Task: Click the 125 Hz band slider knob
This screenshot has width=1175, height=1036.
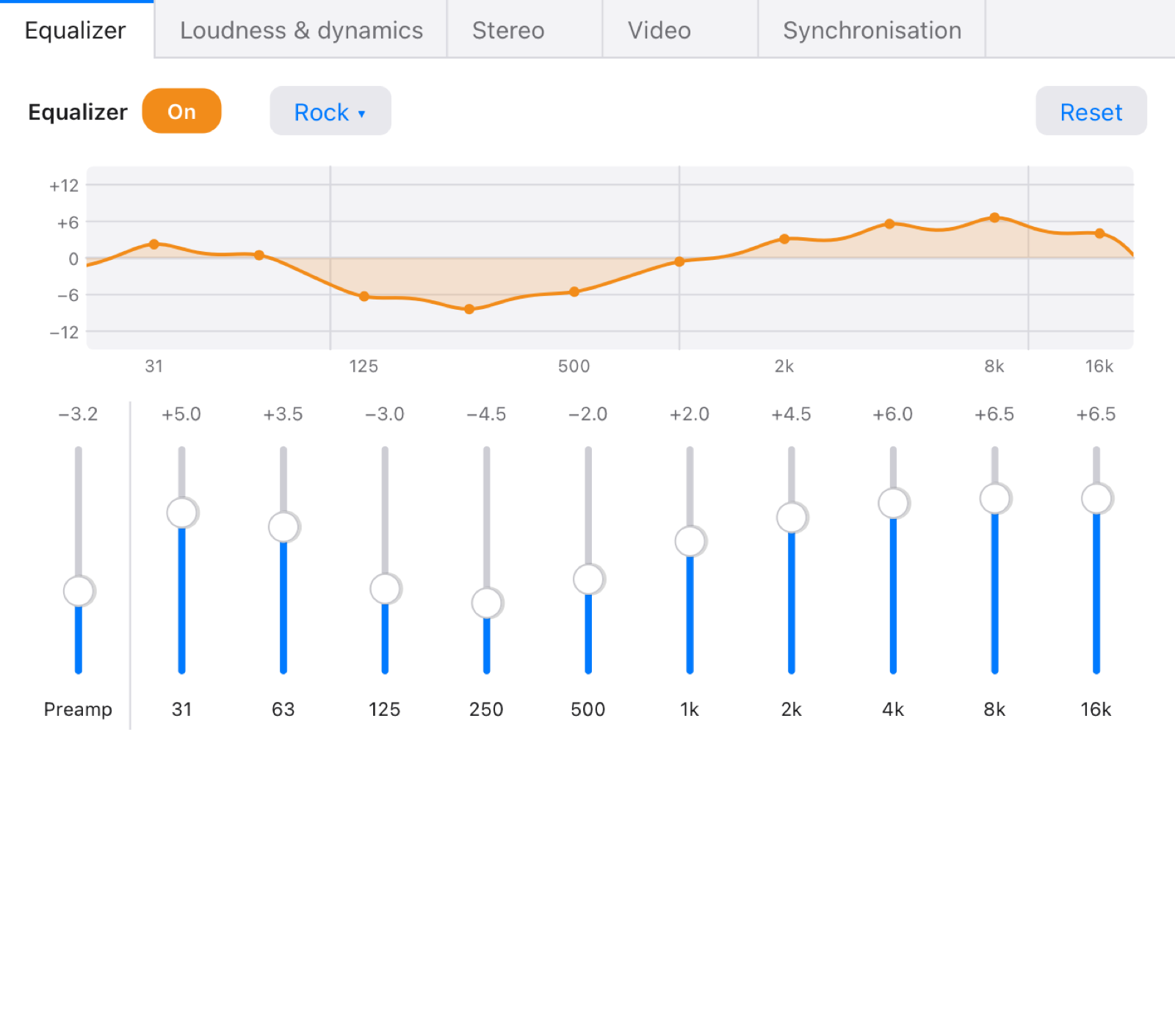Action: pos(385,588)
